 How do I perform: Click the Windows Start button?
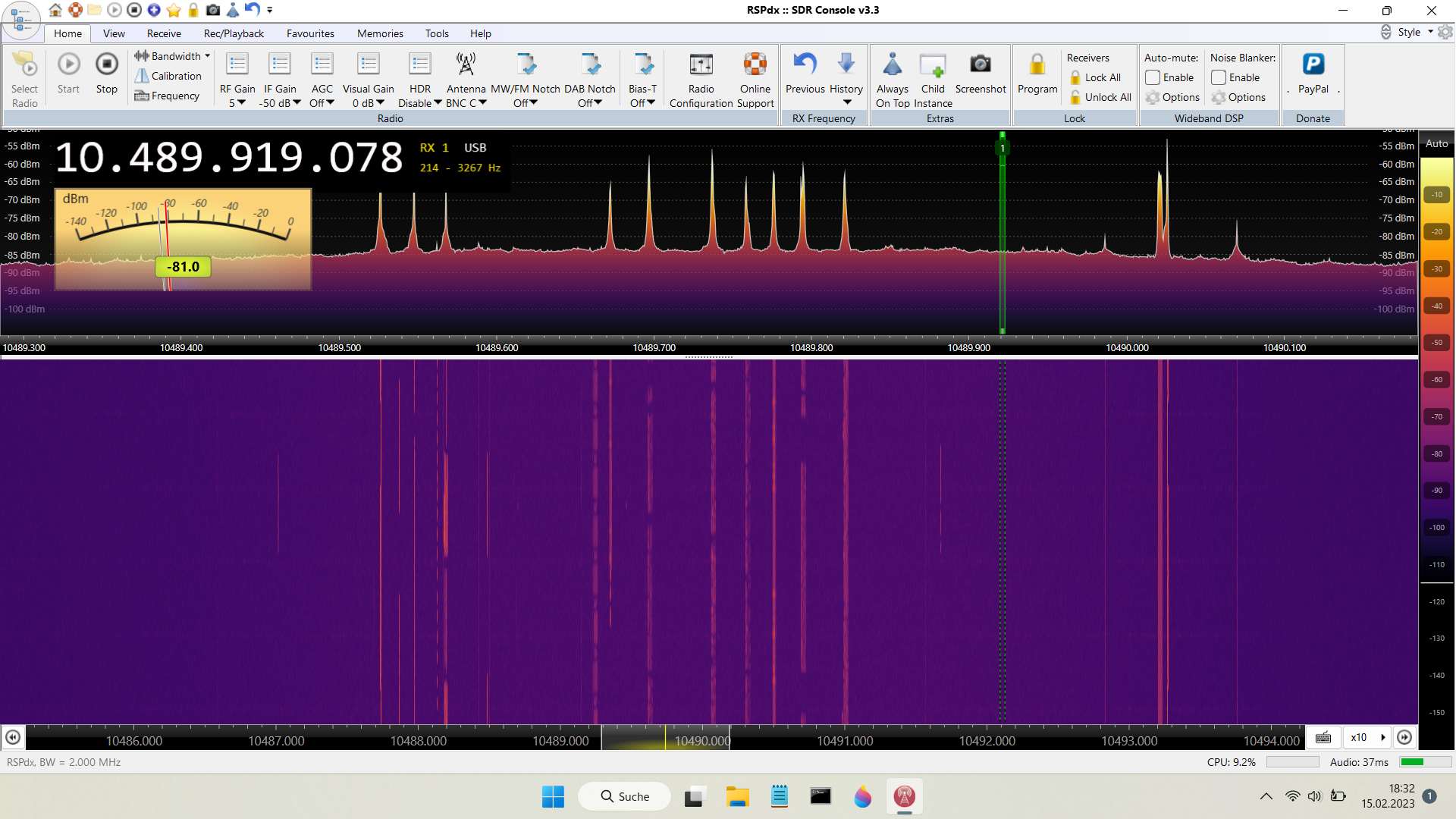click(553, 796)
